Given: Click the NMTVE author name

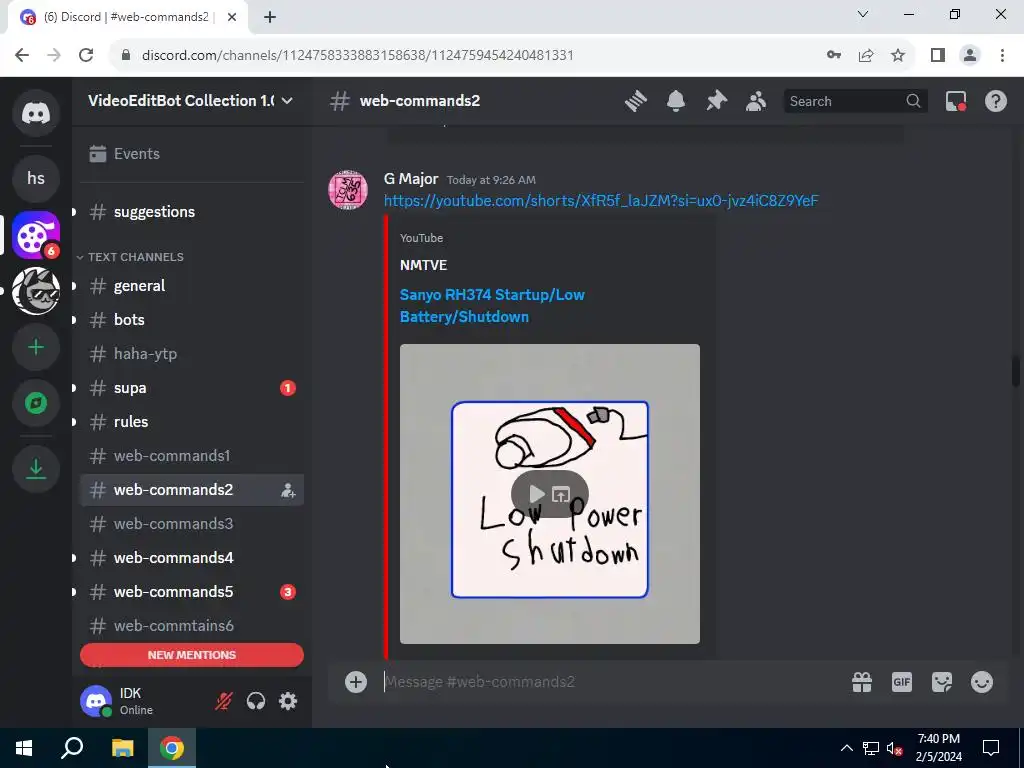Looking at the screenshot, I should click(423, 265).
